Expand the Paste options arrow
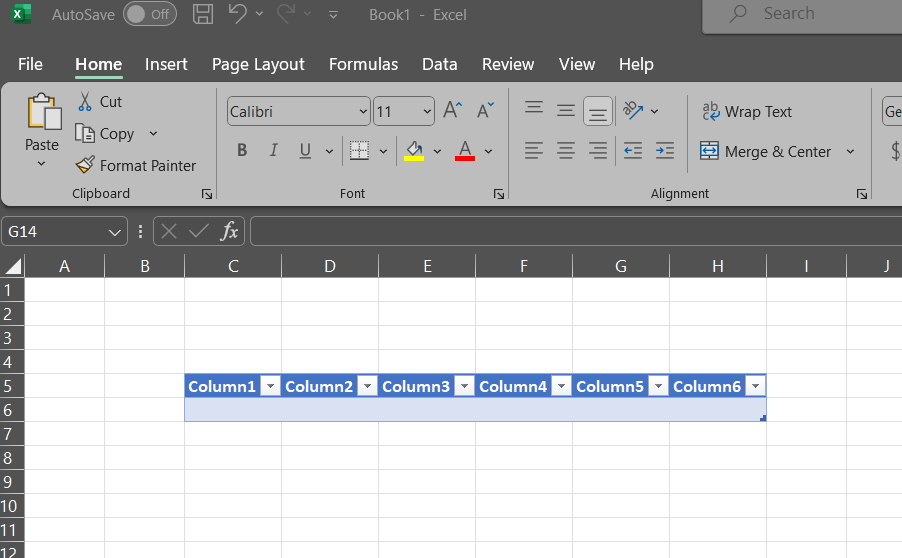902x558 pixels. [41, 163]
